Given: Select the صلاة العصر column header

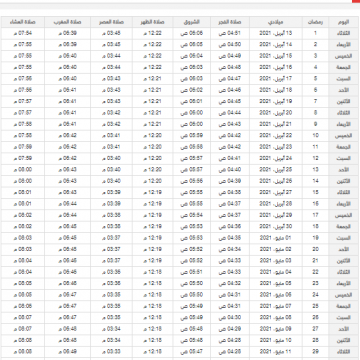Looking at the screenshot, I should coord(111,22).
